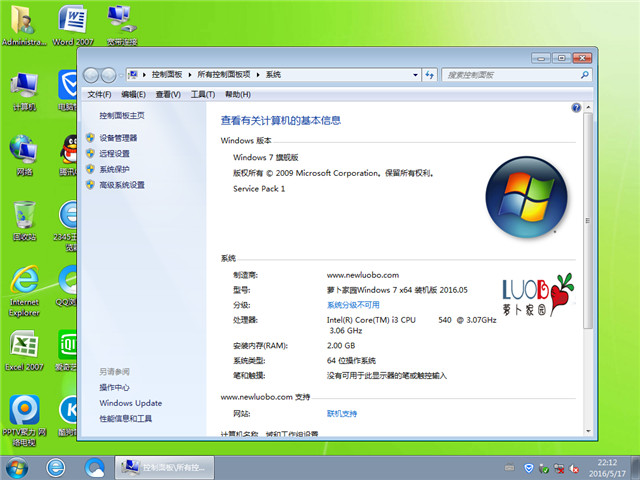Click the network tray icon with red X
Viewport: 640px width, 480px height.
point(559,468)
